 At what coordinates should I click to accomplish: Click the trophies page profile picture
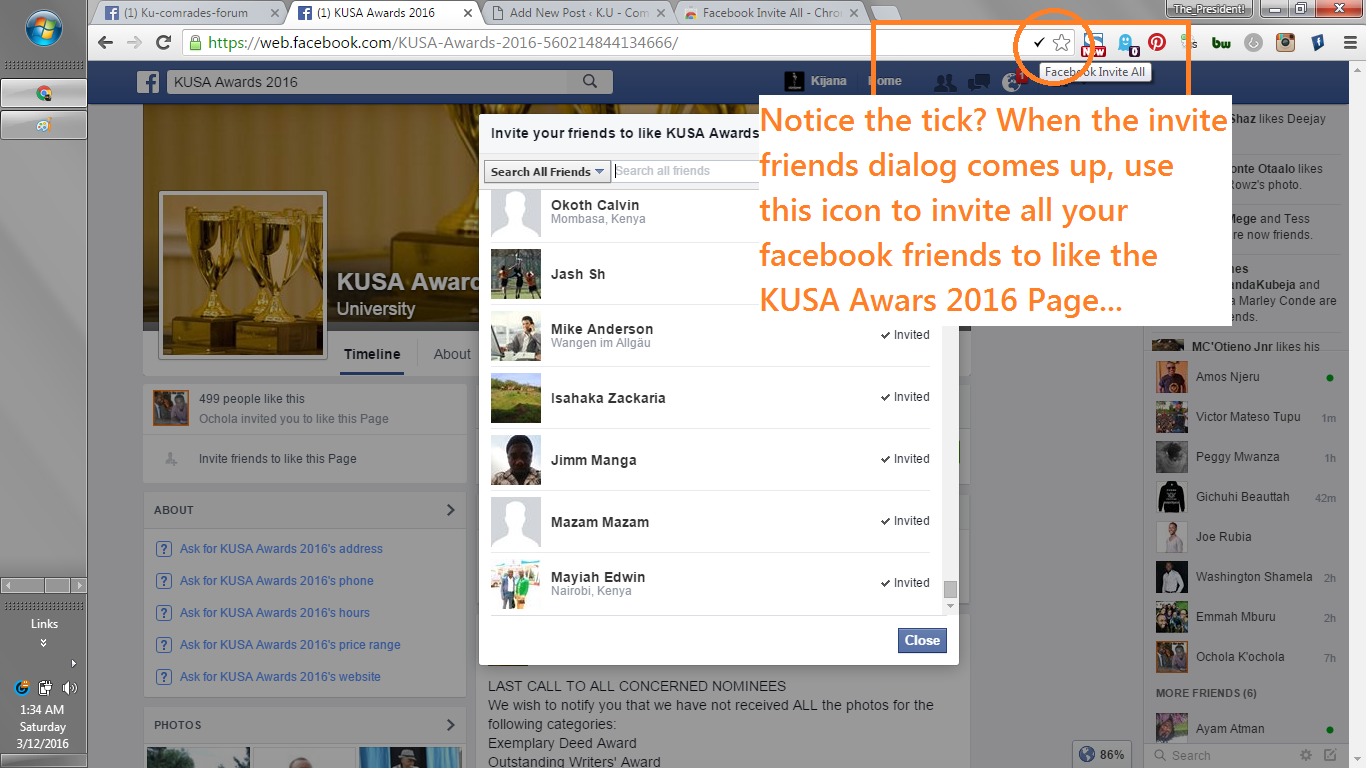click(x=244, y=276)
